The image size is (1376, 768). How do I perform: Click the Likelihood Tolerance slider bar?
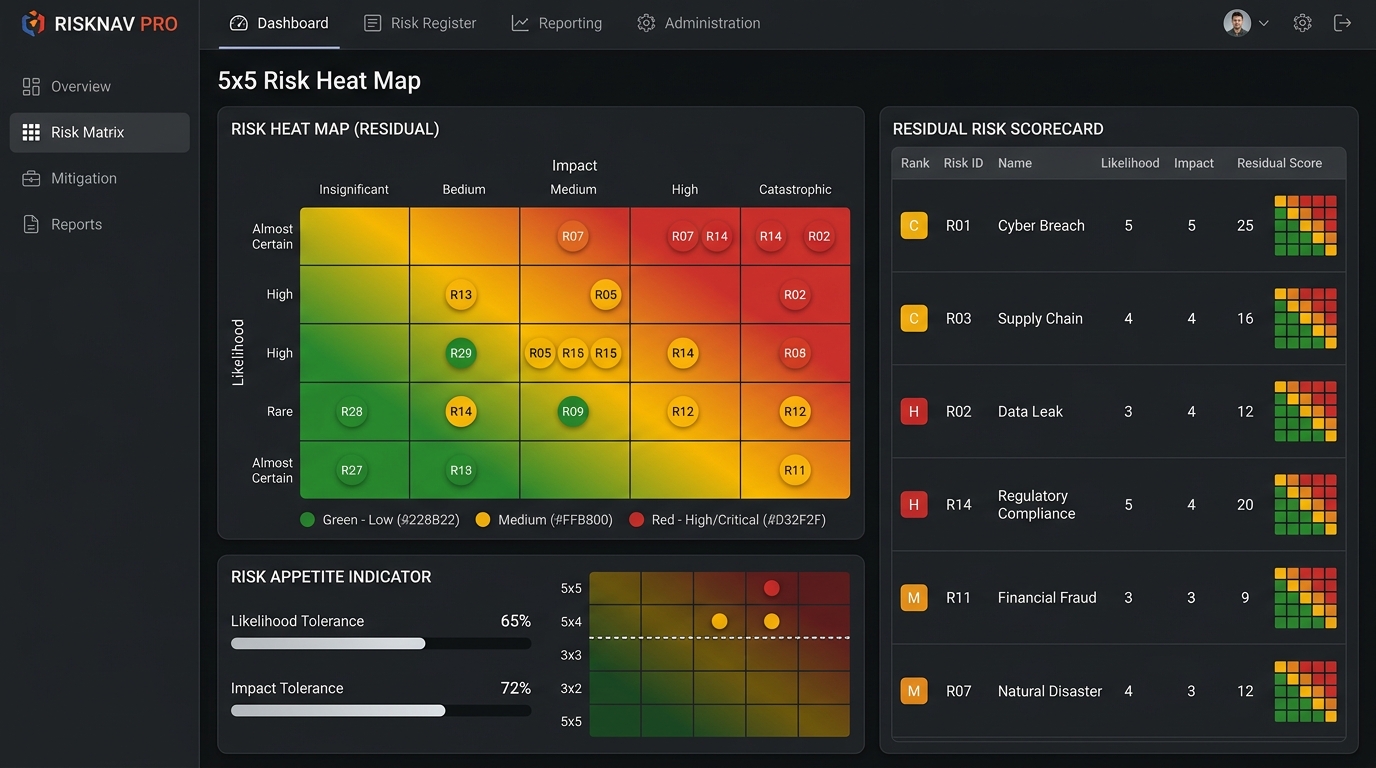[x=381, y=644]
